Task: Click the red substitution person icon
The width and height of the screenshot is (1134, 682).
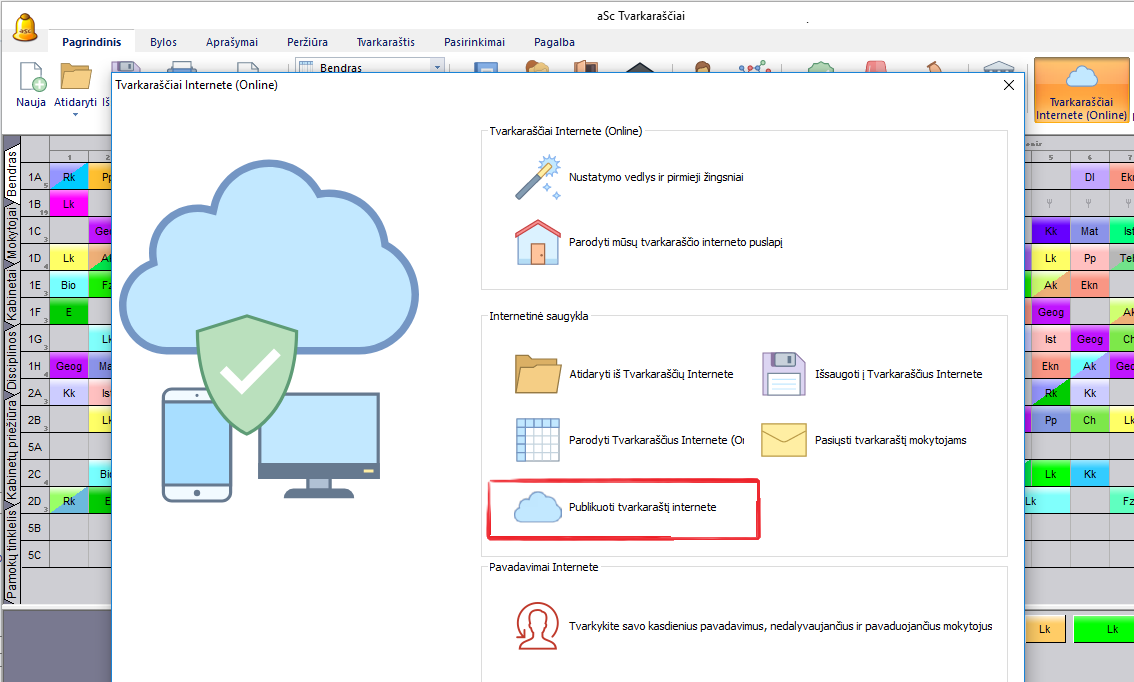Action: 537,626
